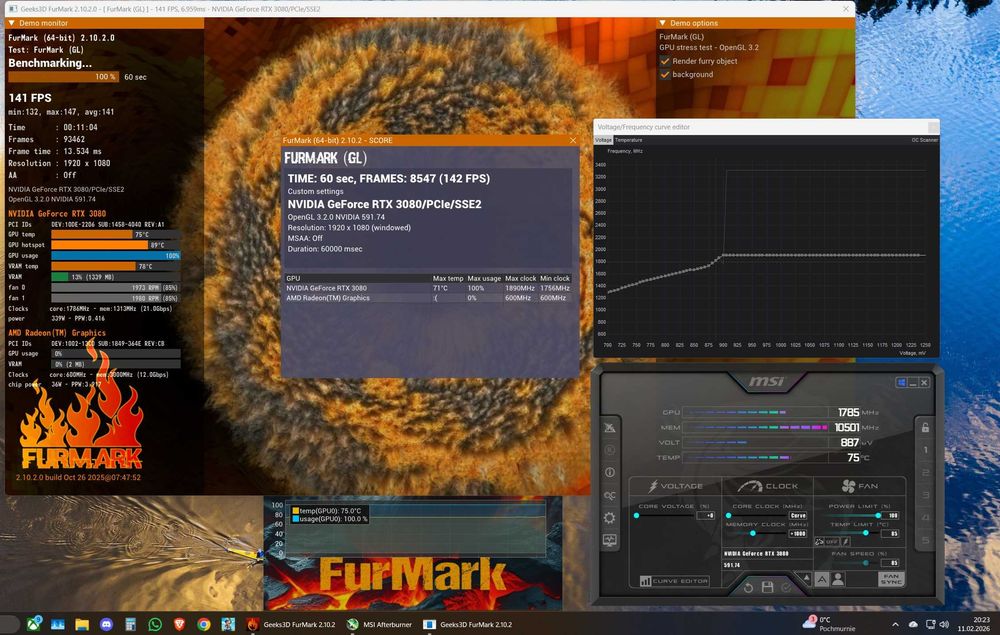Screen dimensions: 1000x635
Task: Click the 'NVIDIA GeForce RTX 3080' row in score table
Action: coord(427,288)
